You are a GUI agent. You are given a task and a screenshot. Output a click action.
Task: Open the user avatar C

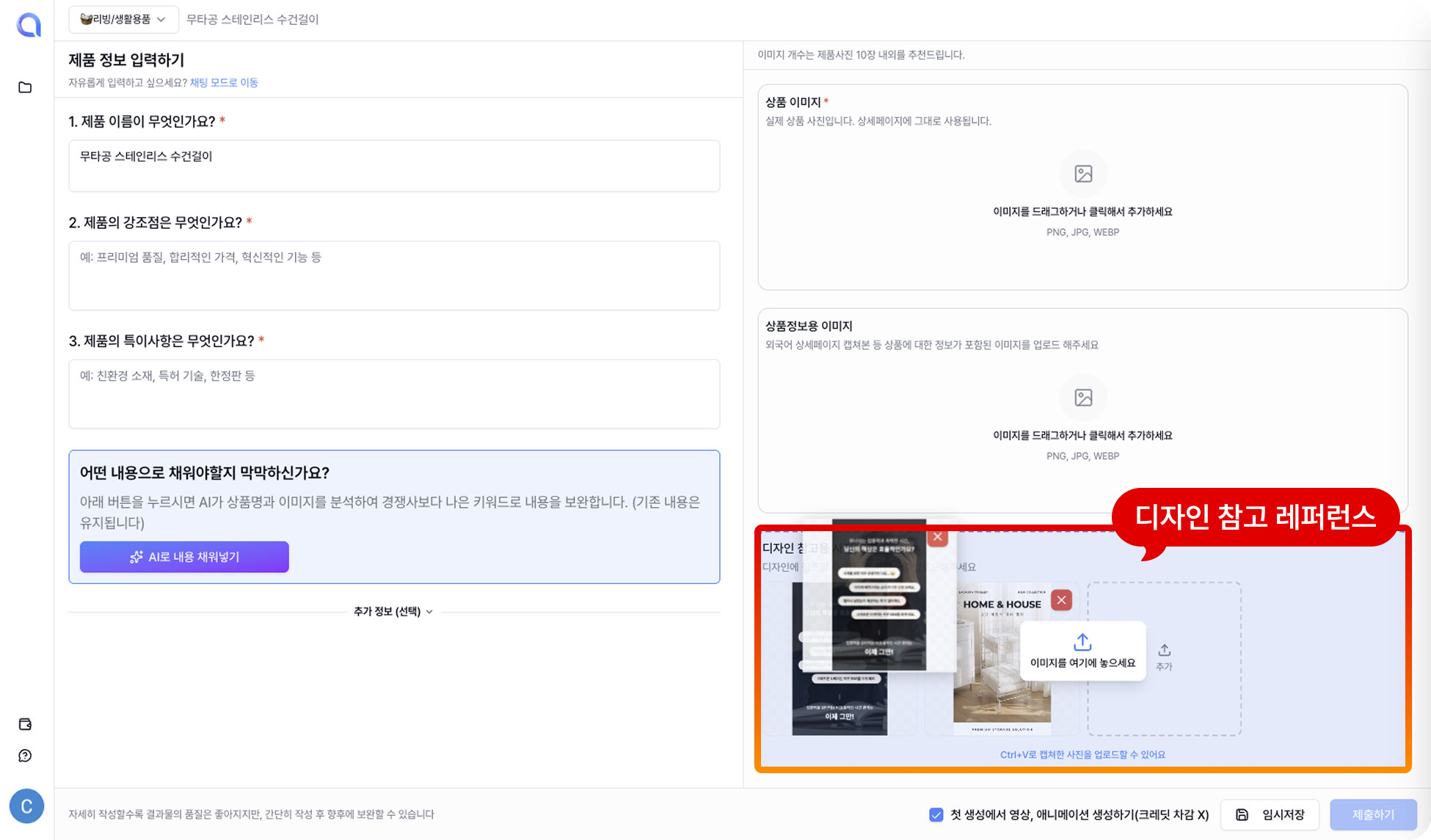(27, 806)
